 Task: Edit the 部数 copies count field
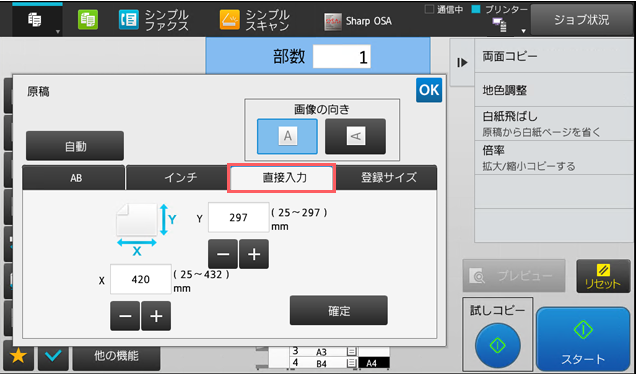click(342, 57)
